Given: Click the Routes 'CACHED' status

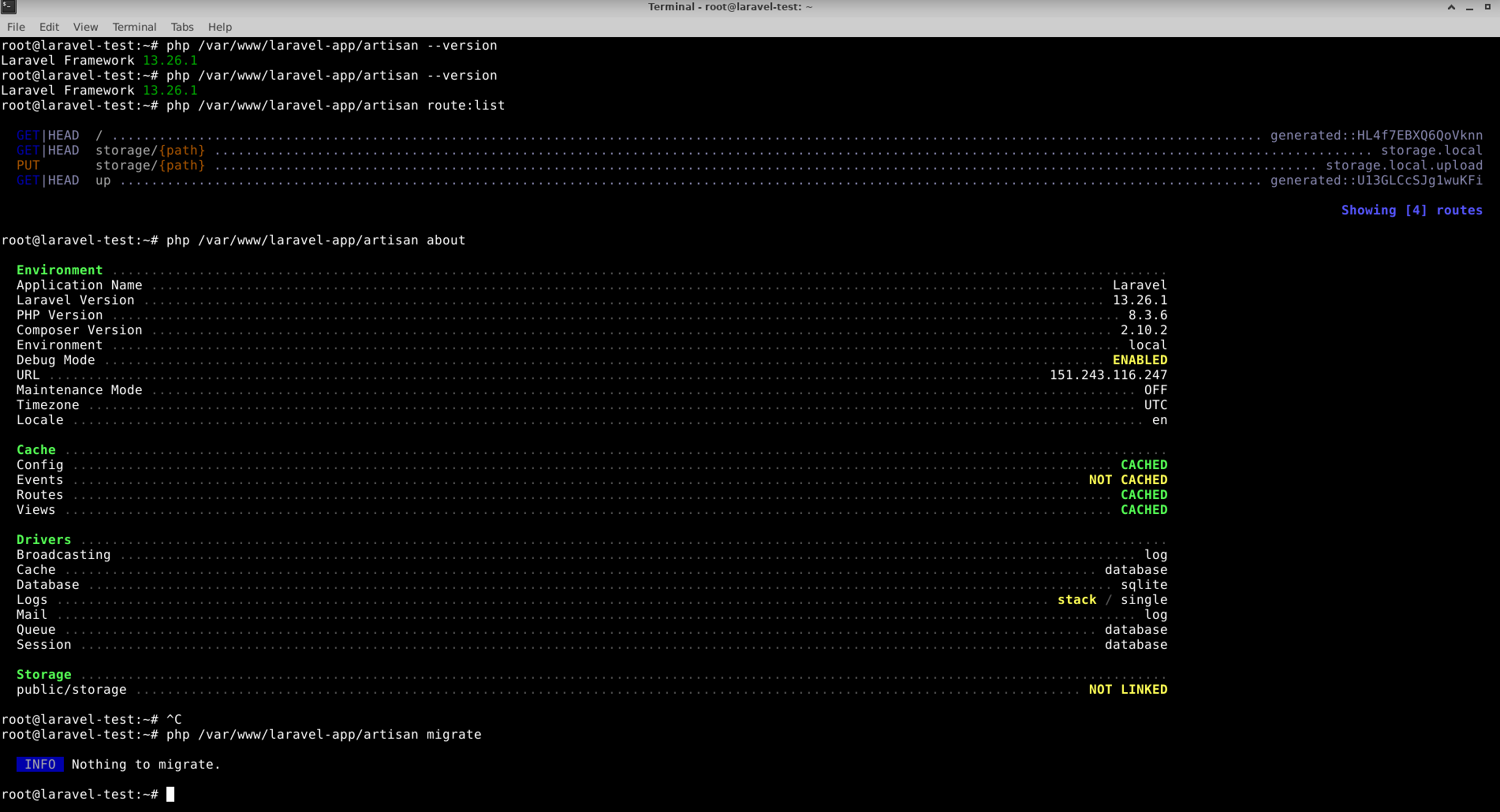Looking at the screenshot, I should (x=1144, y=495).
